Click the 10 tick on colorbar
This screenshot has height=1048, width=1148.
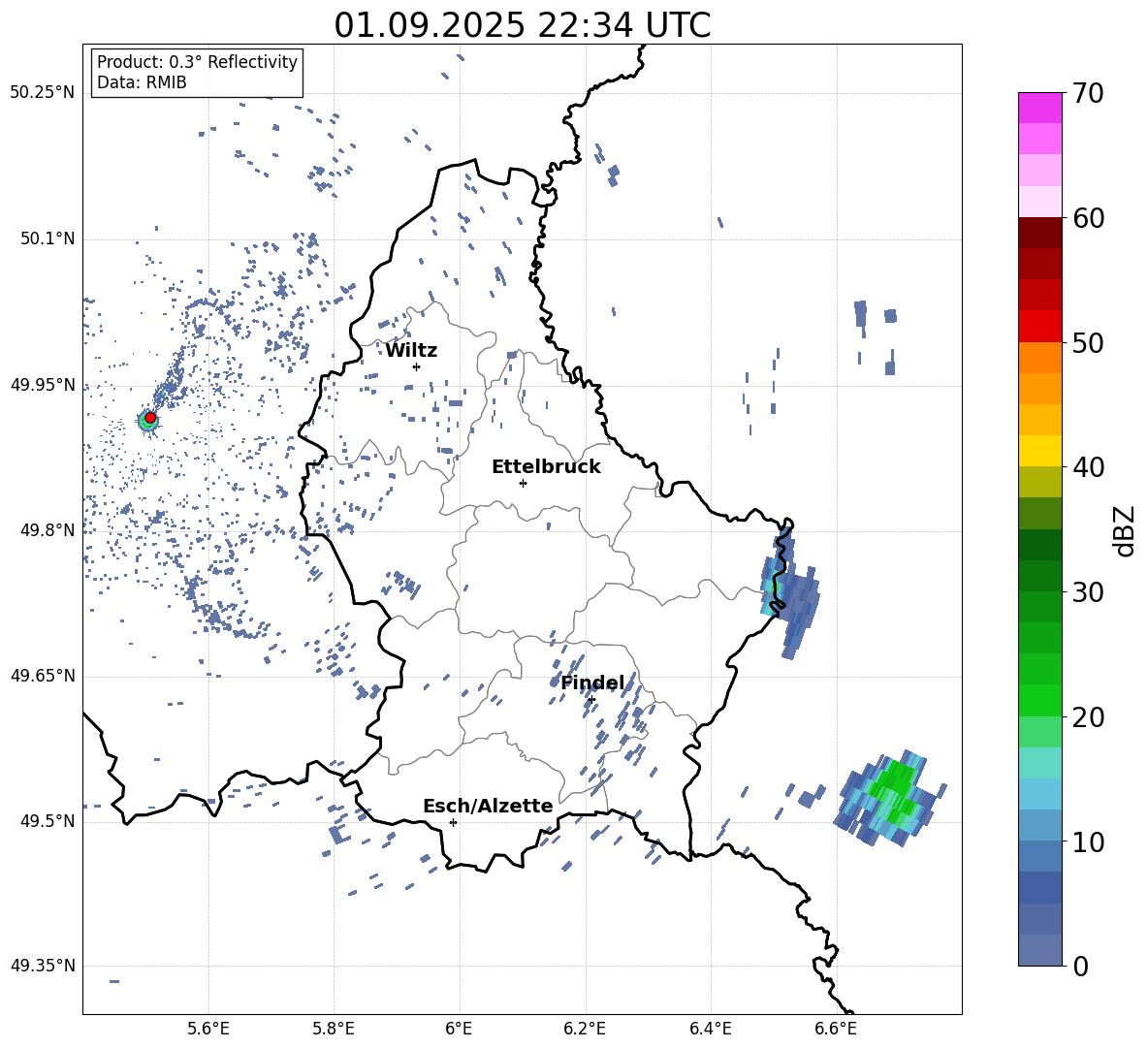(x=1088, y=842)
